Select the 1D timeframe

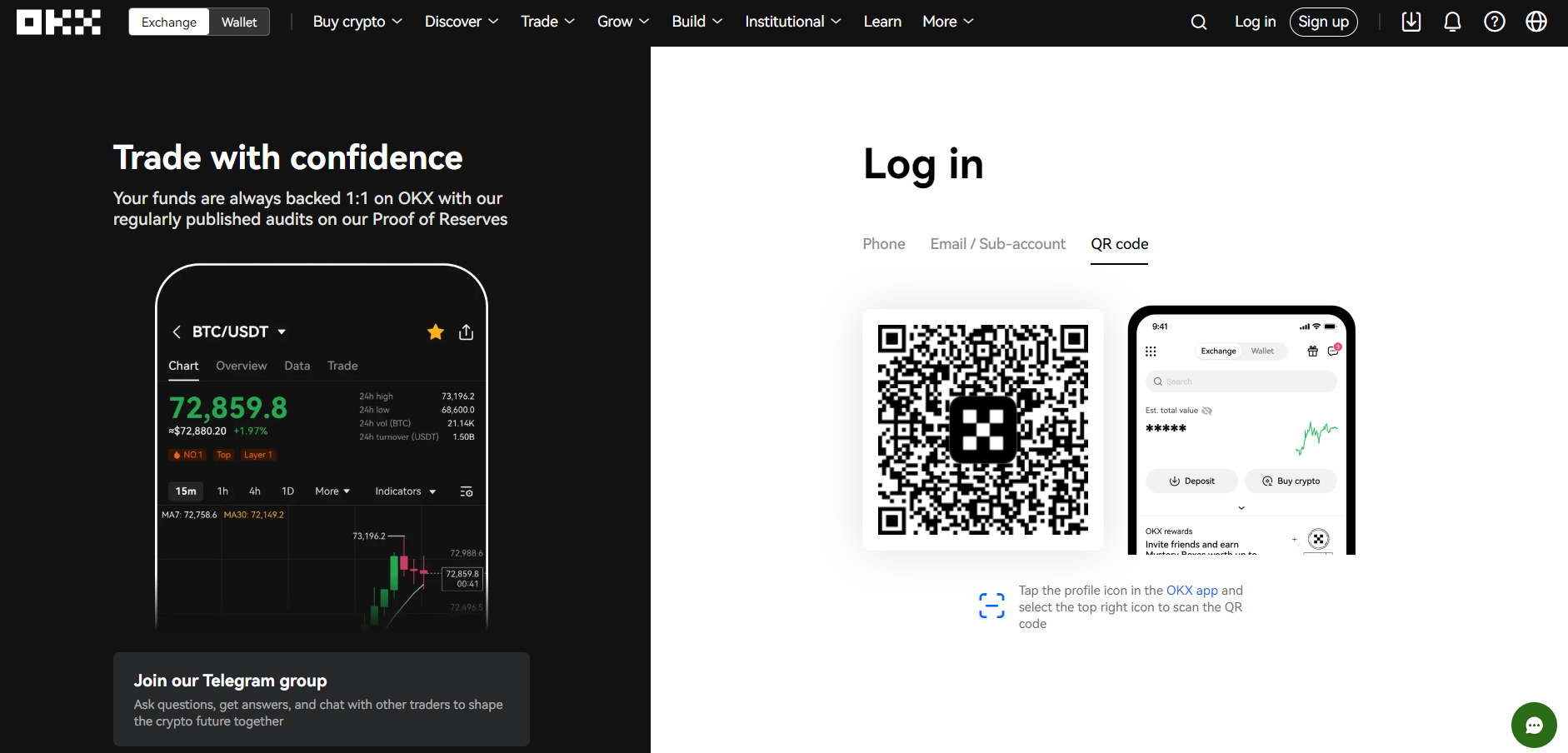tap(288, 491)
